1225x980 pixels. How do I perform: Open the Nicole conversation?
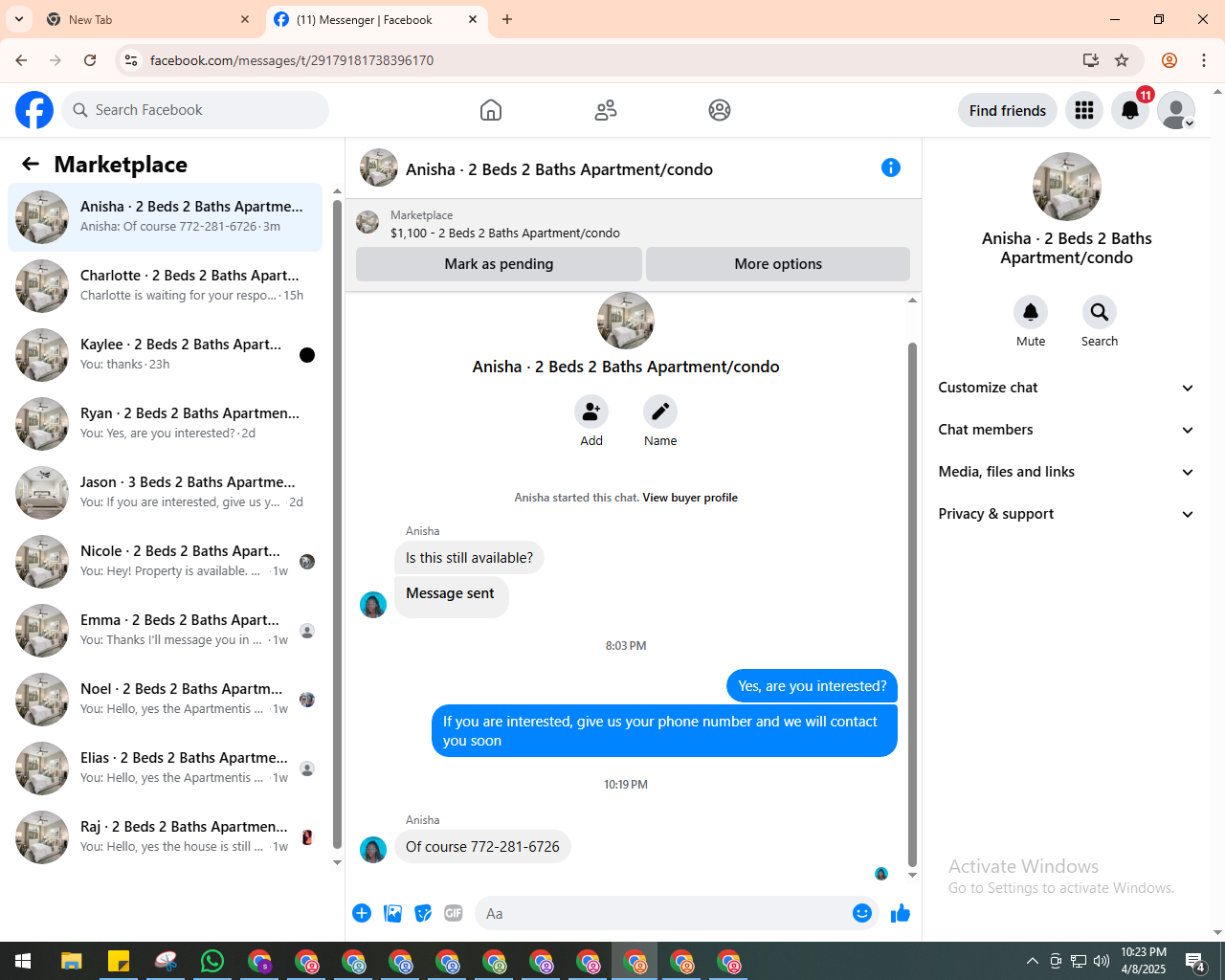click(x=165, y=562)
